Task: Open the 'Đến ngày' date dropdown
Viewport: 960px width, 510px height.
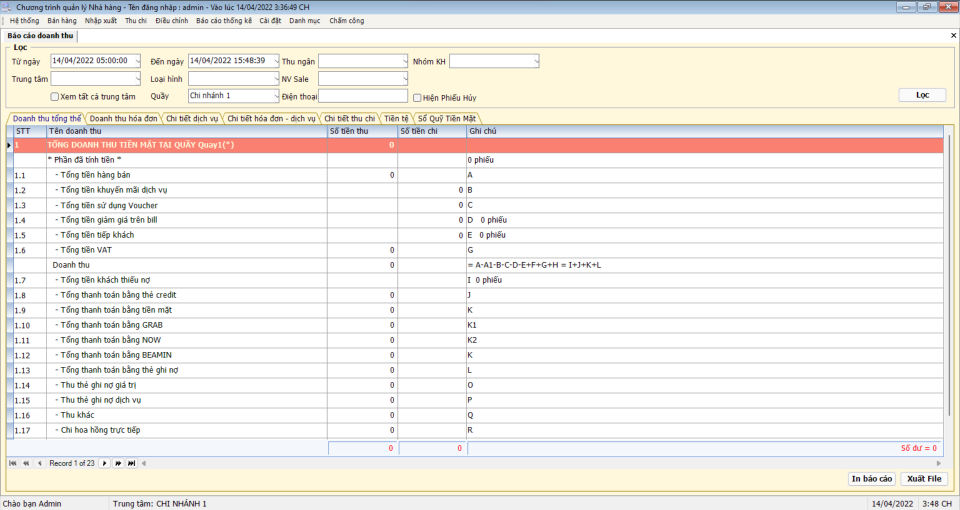Action: pyautogui.click(x=276, y=61)
